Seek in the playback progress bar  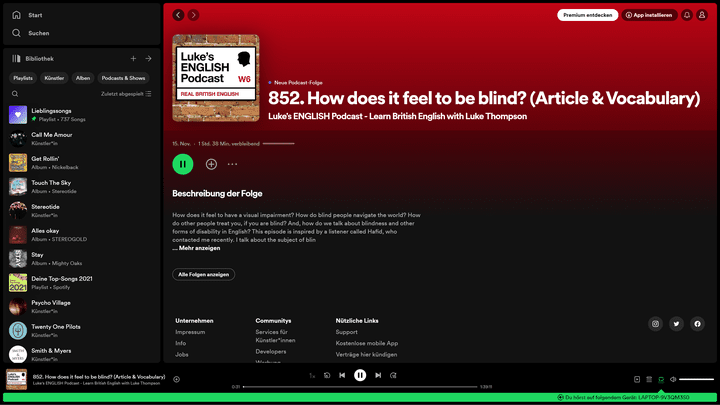tap(360, 387)
